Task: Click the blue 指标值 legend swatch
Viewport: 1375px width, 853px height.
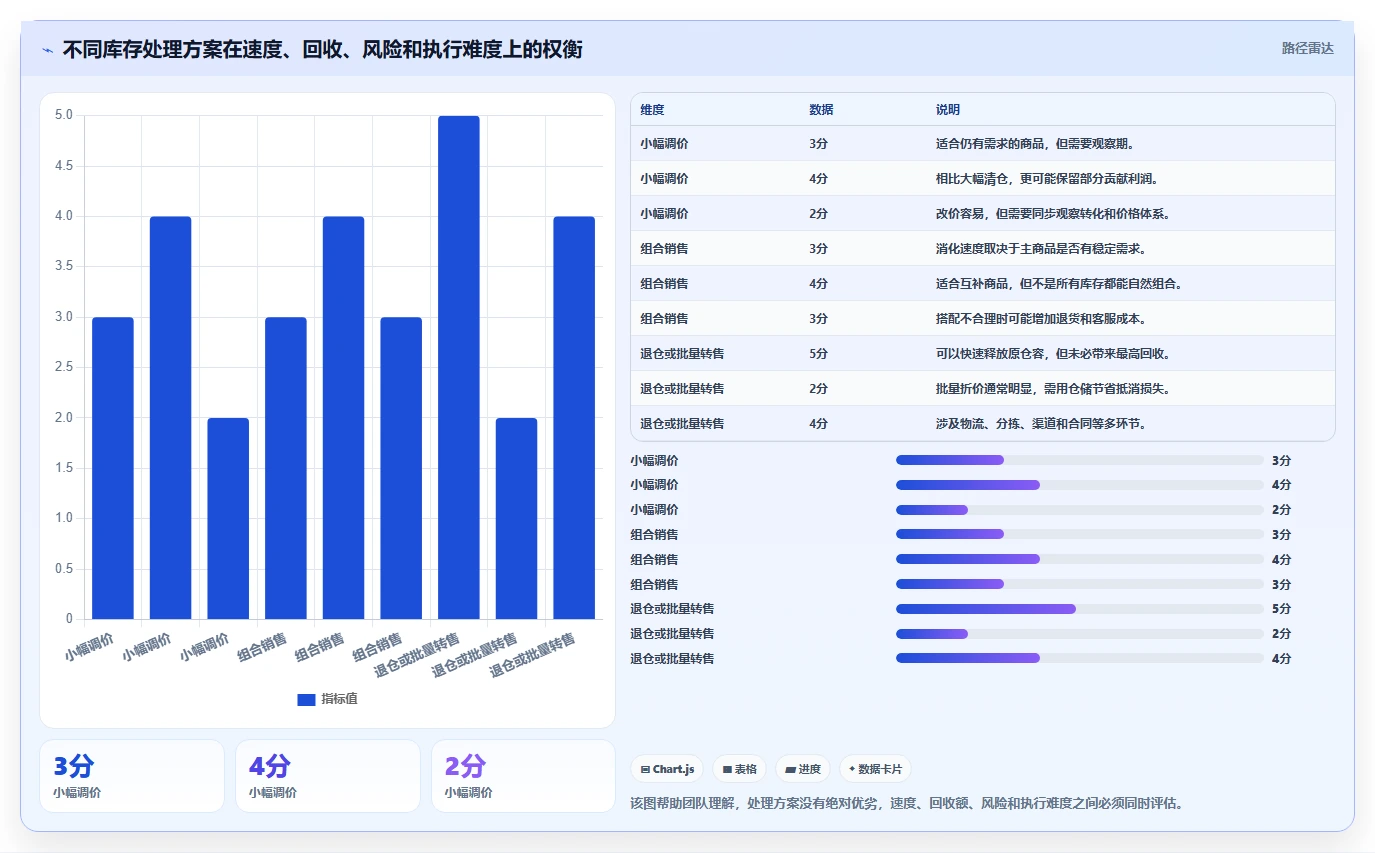Action: 306,700
